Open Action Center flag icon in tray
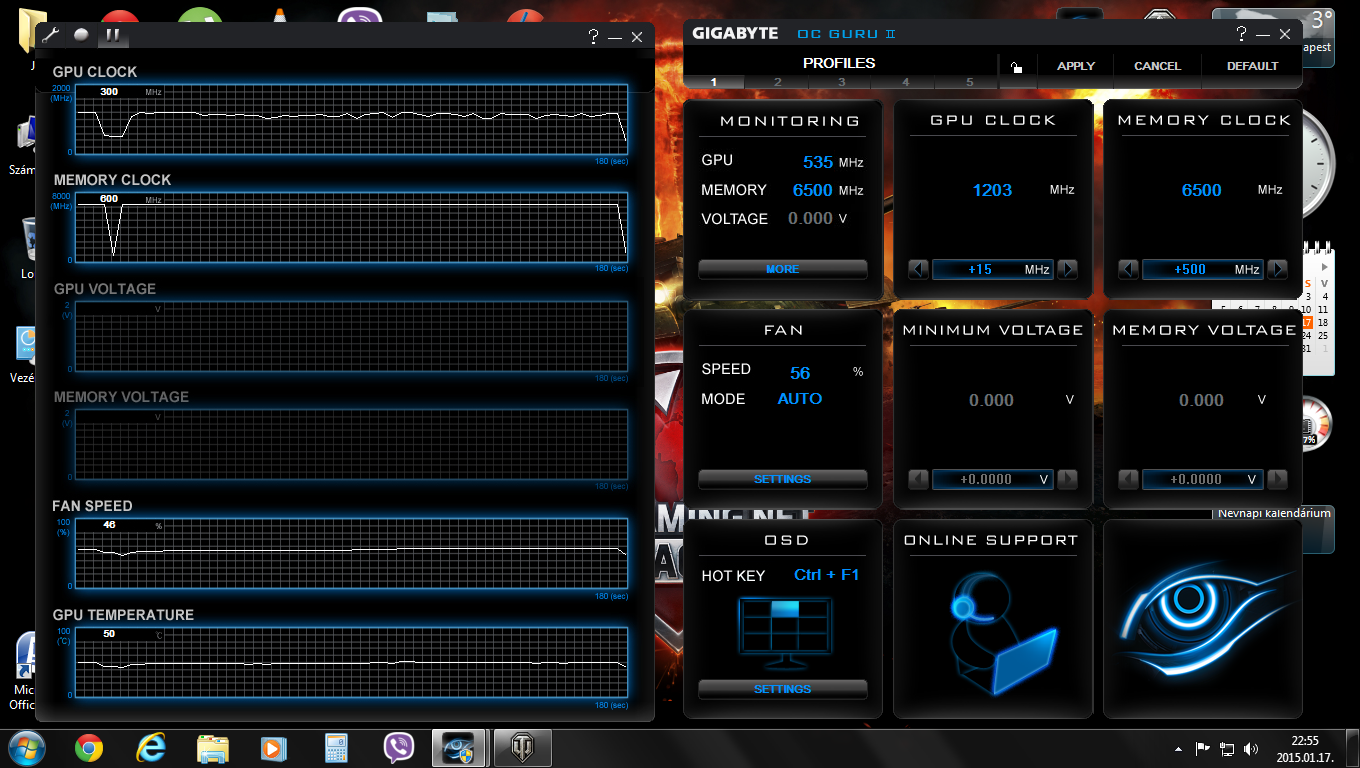Viewport: 1360px width, 768px height. (1203, 748)
